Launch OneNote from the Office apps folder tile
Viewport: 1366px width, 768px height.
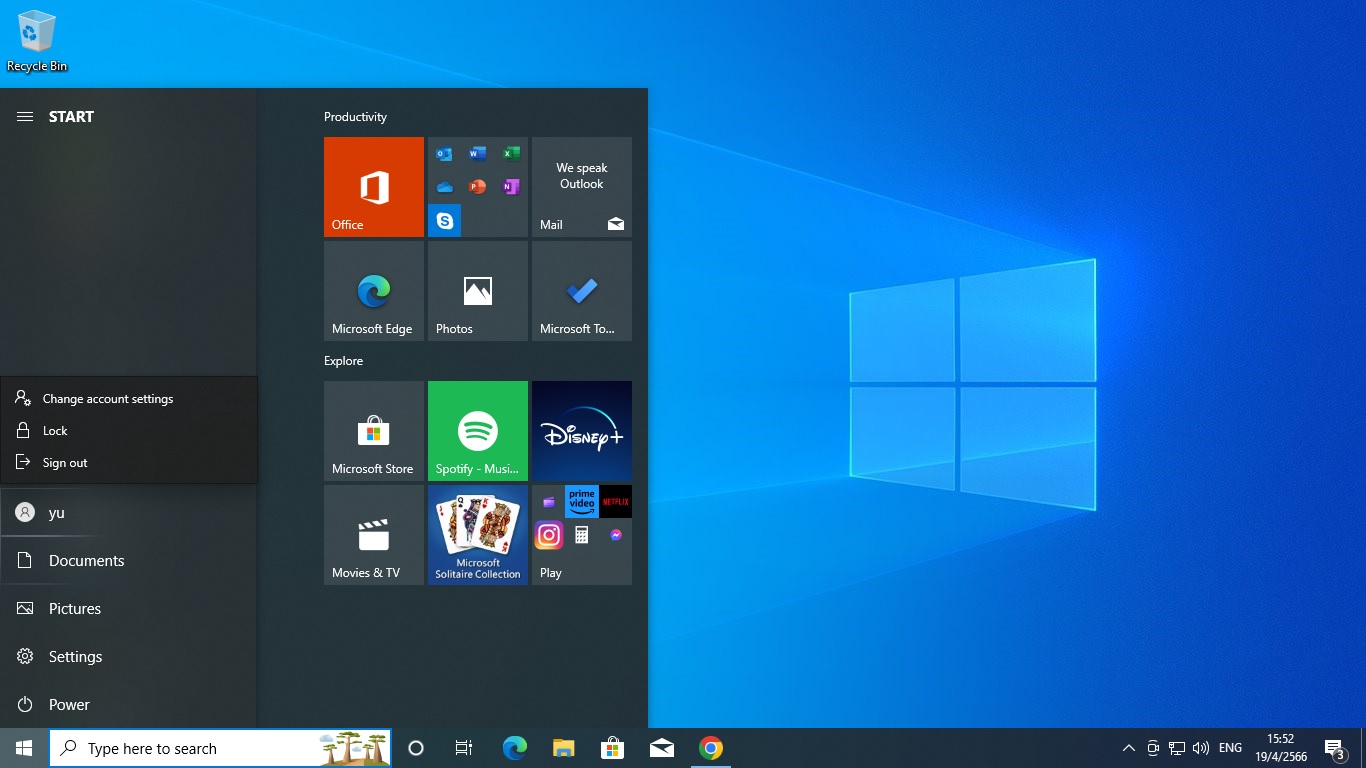pyautogui.click(x=511, y=187)
